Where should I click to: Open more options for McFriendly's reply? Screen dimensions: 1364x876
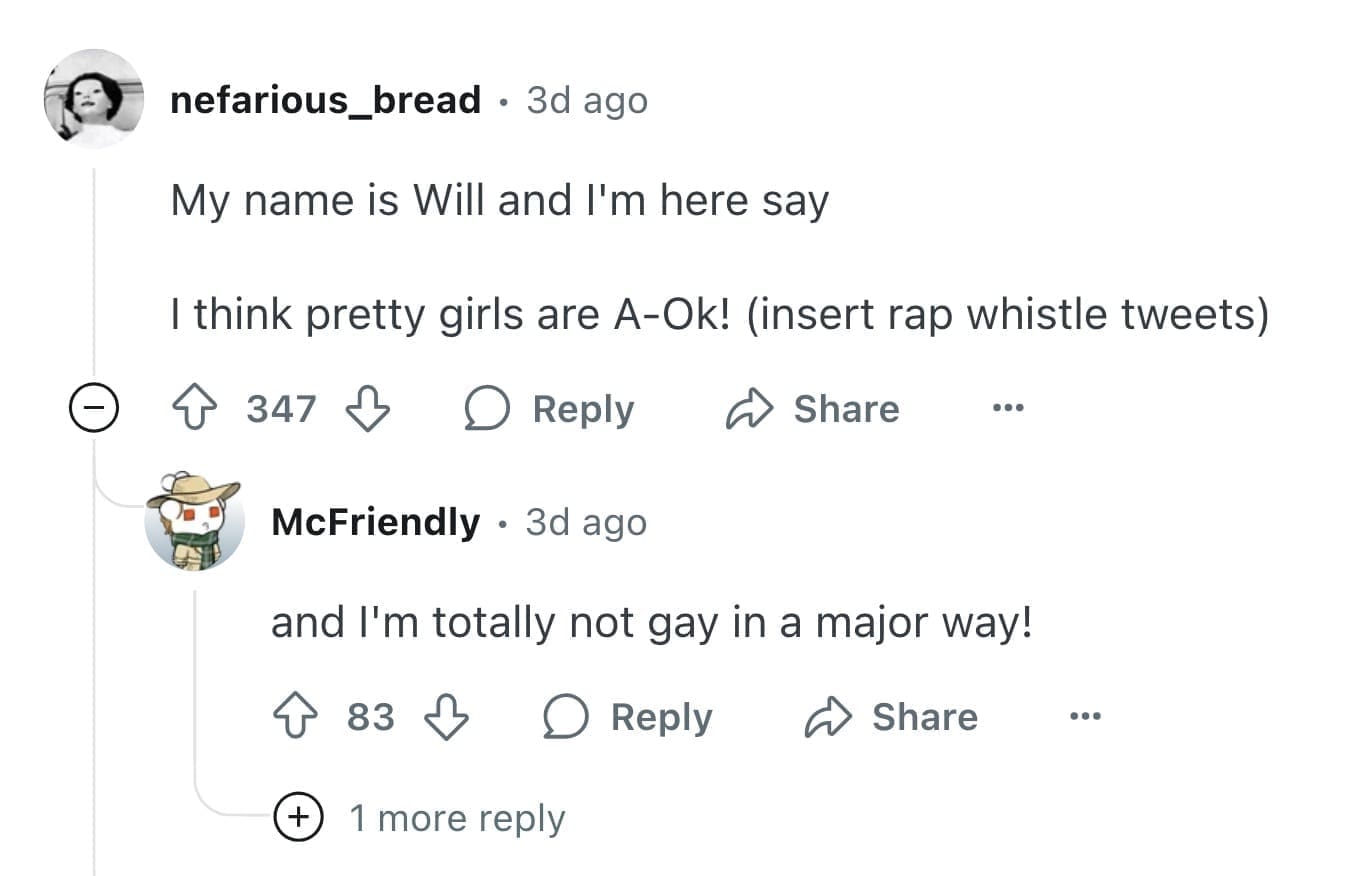(1086, 718)
